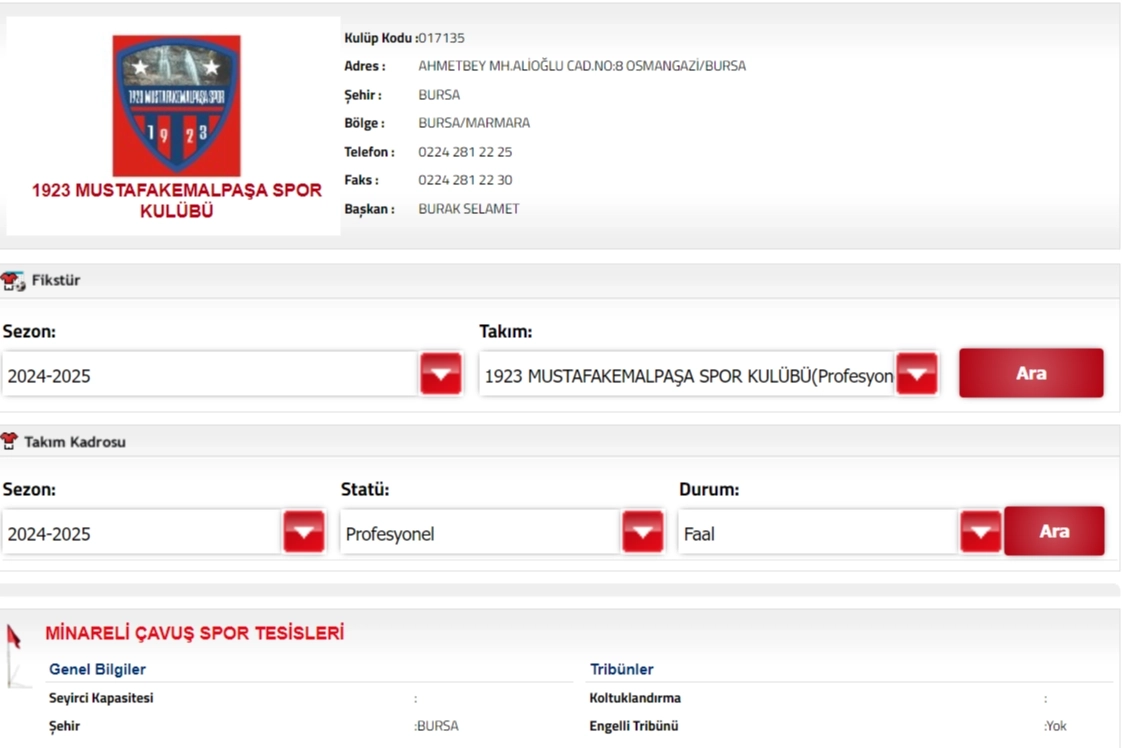Click the president name BURAK SELAMET
Viewport: 1122px width, 748px height.
click(x=468, y=209)
